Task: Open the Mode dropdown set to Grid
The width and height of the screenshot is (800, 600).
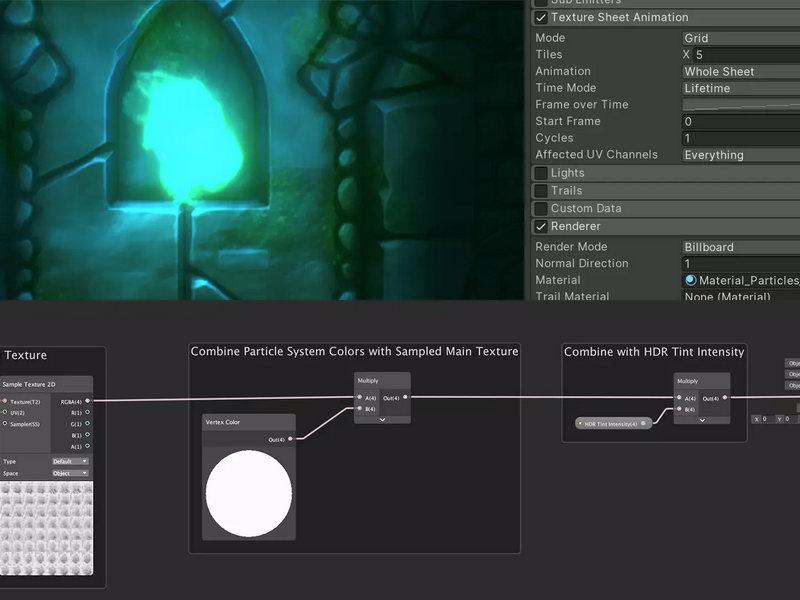Action: [741, 38]
